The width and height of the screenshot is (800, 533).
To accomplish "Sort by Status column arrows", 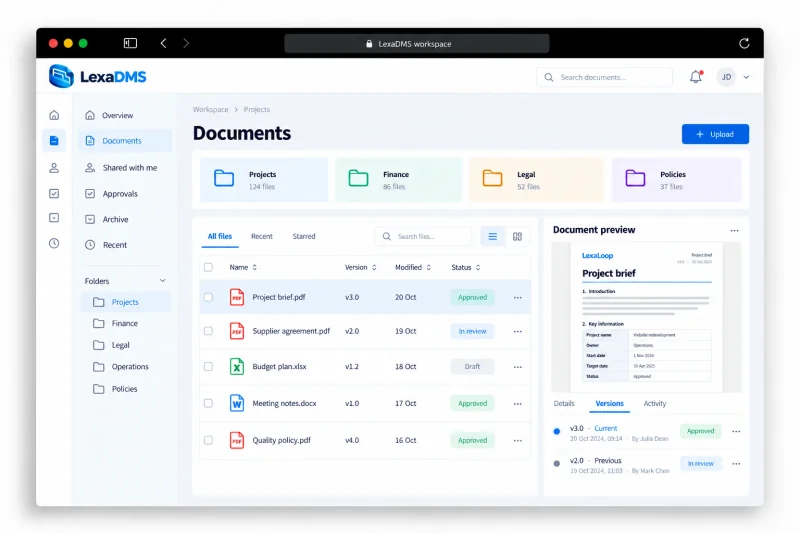I will pos(478,267).
